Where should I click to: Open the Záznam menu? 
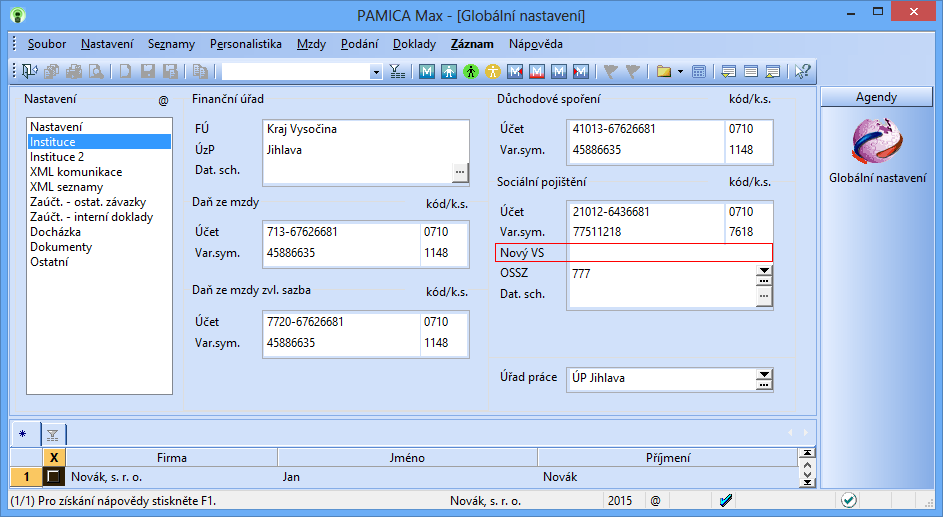pyautogui.click(x=472, y=44)
